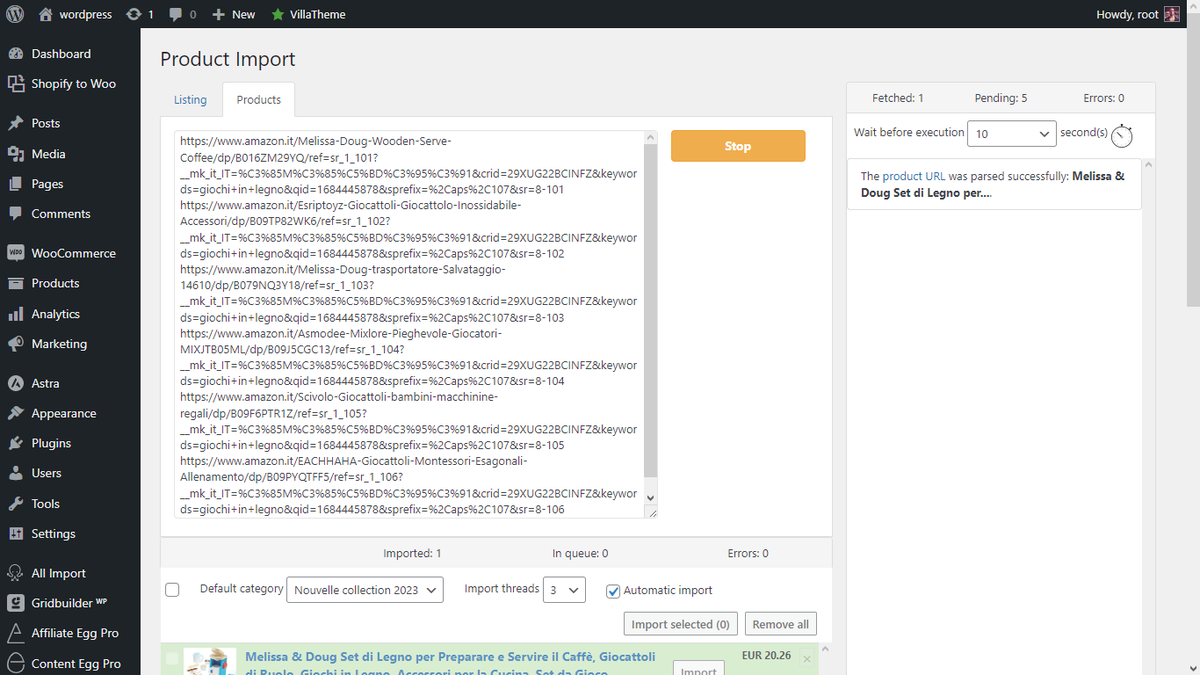Screen dimensions: 1200x675
Task: Tick the Melissa & Doug product checkbox
Action: point(172,658)
